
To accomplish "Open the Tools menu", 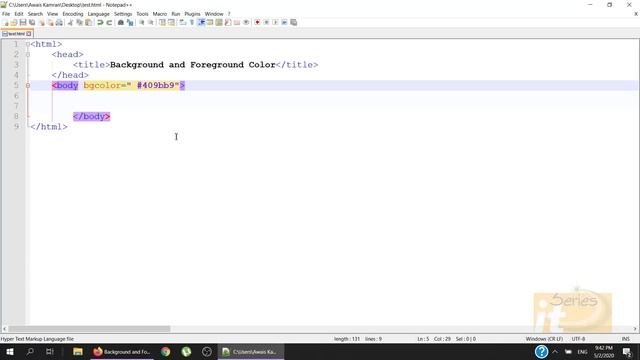I will click(142, 14).
